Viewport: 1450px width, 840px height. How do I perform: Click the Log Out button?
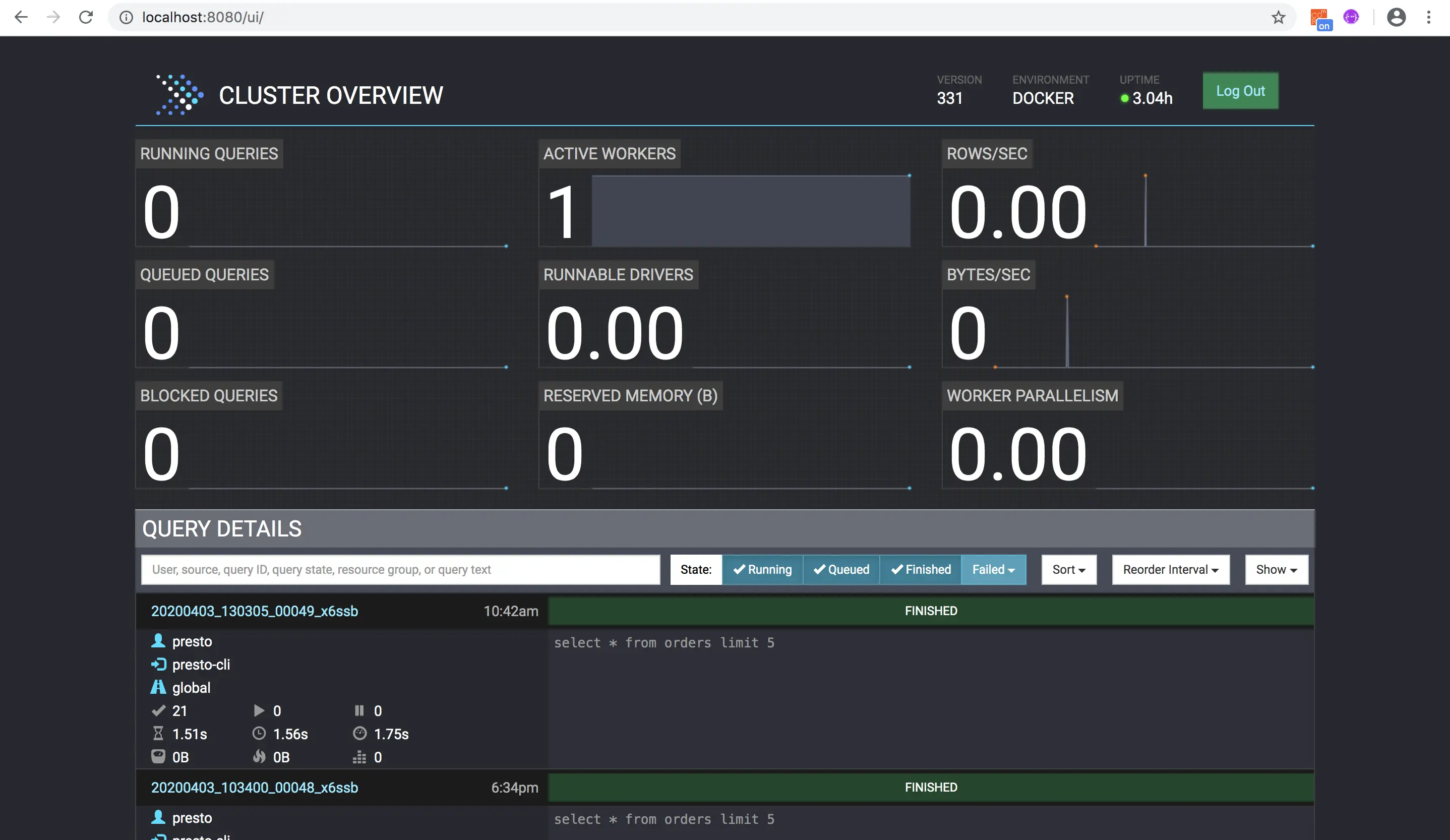(x=1240, y=91)
